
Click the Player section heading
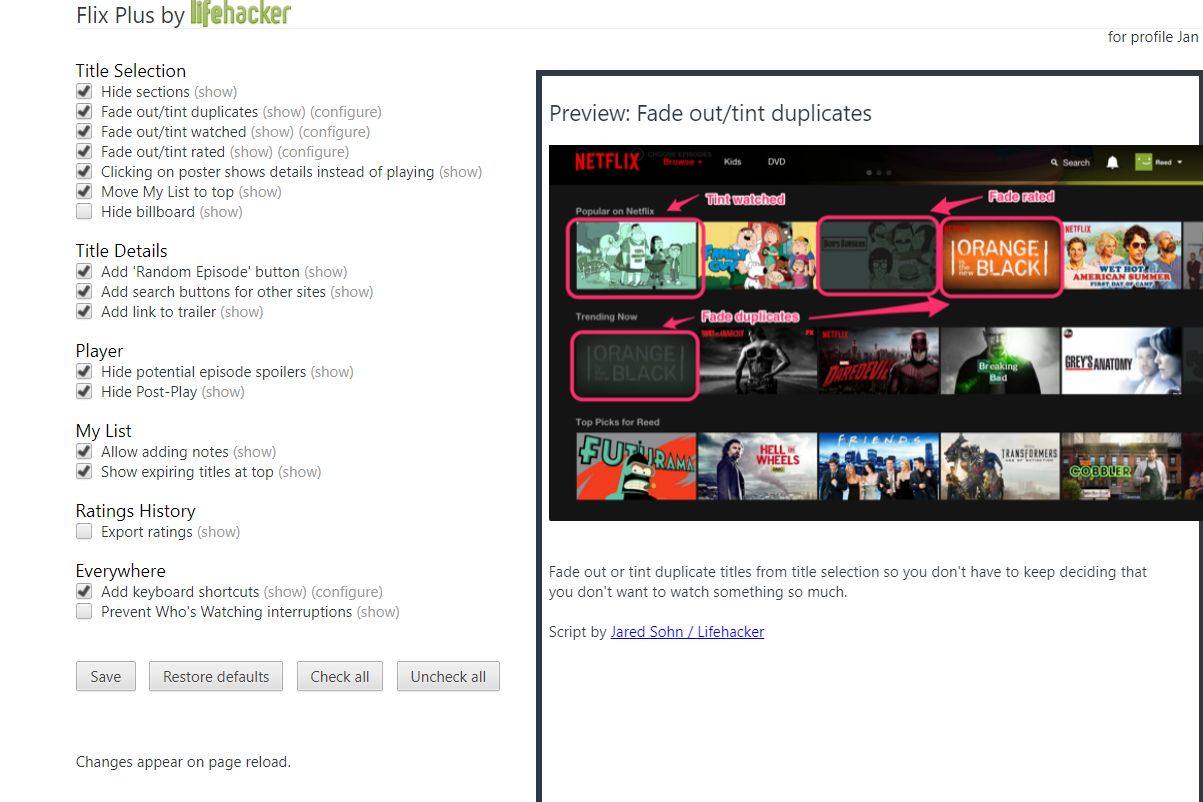[100, 351]
